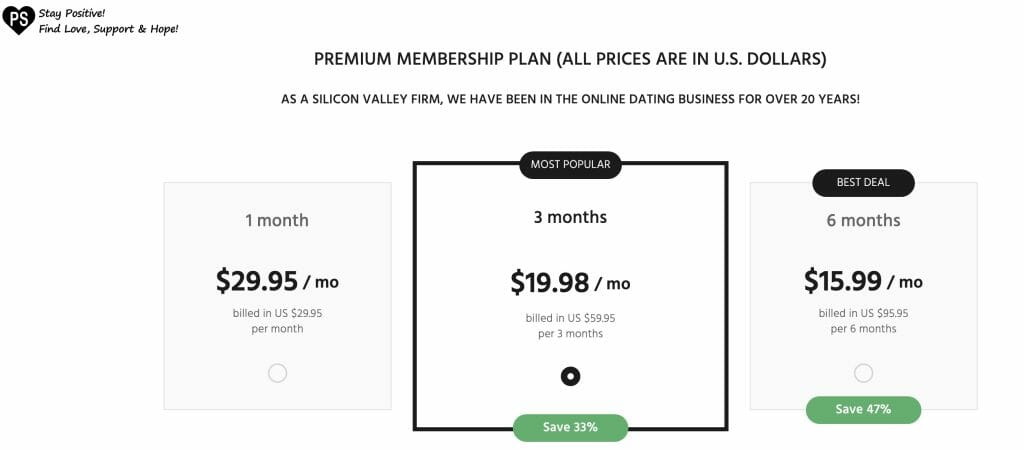Click the $15.99 / mo price
The image size is (1024, 450).
[863, 281]
